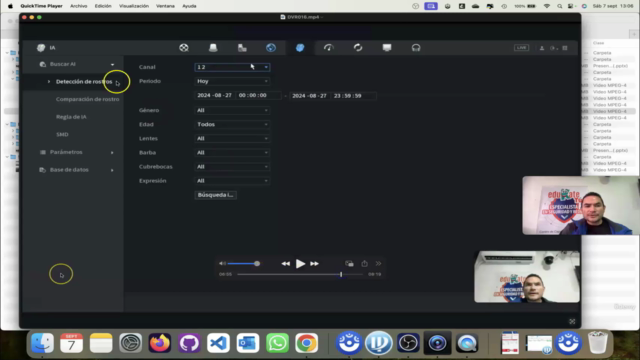Open the Barba dropdown
The height and width of the screenshot is (360, 640).
(232, 153)
